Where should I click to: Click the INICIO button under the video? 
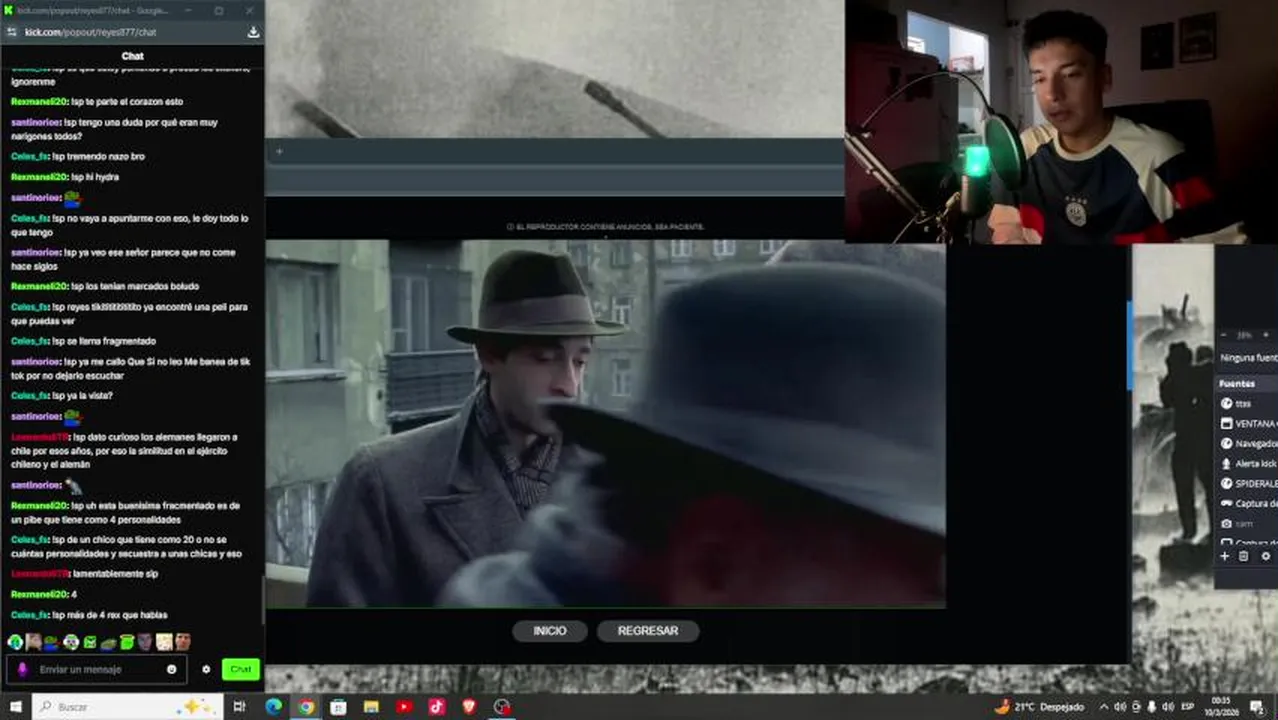[x=550, y=631]
